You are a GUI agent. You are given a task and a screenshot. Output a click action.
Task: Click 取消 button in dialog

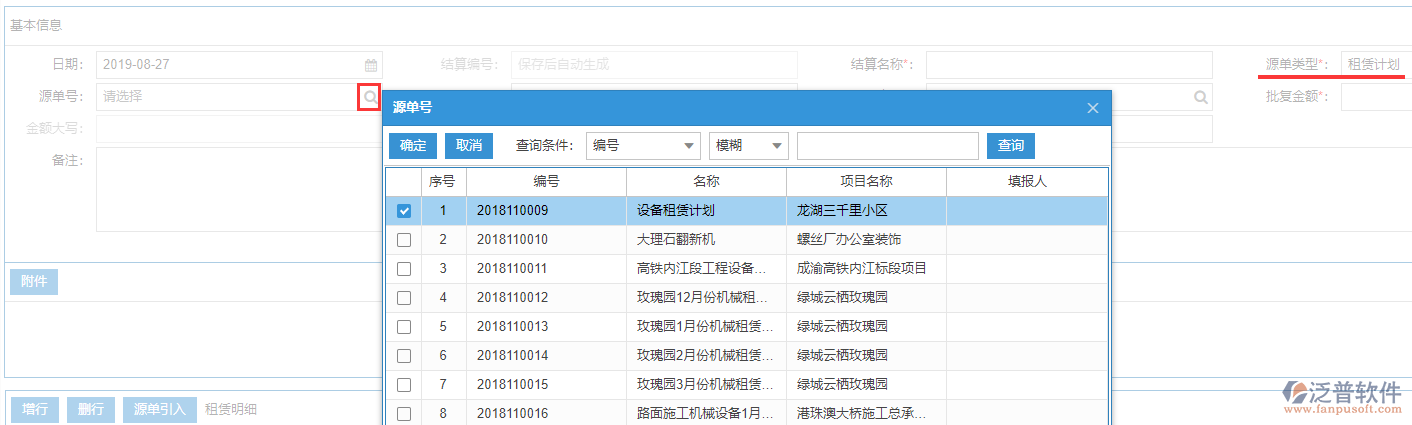tap(469, 146)
